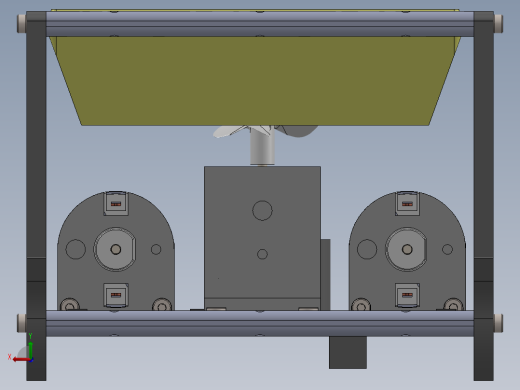Select the right vertical frame post

point(483,196)
